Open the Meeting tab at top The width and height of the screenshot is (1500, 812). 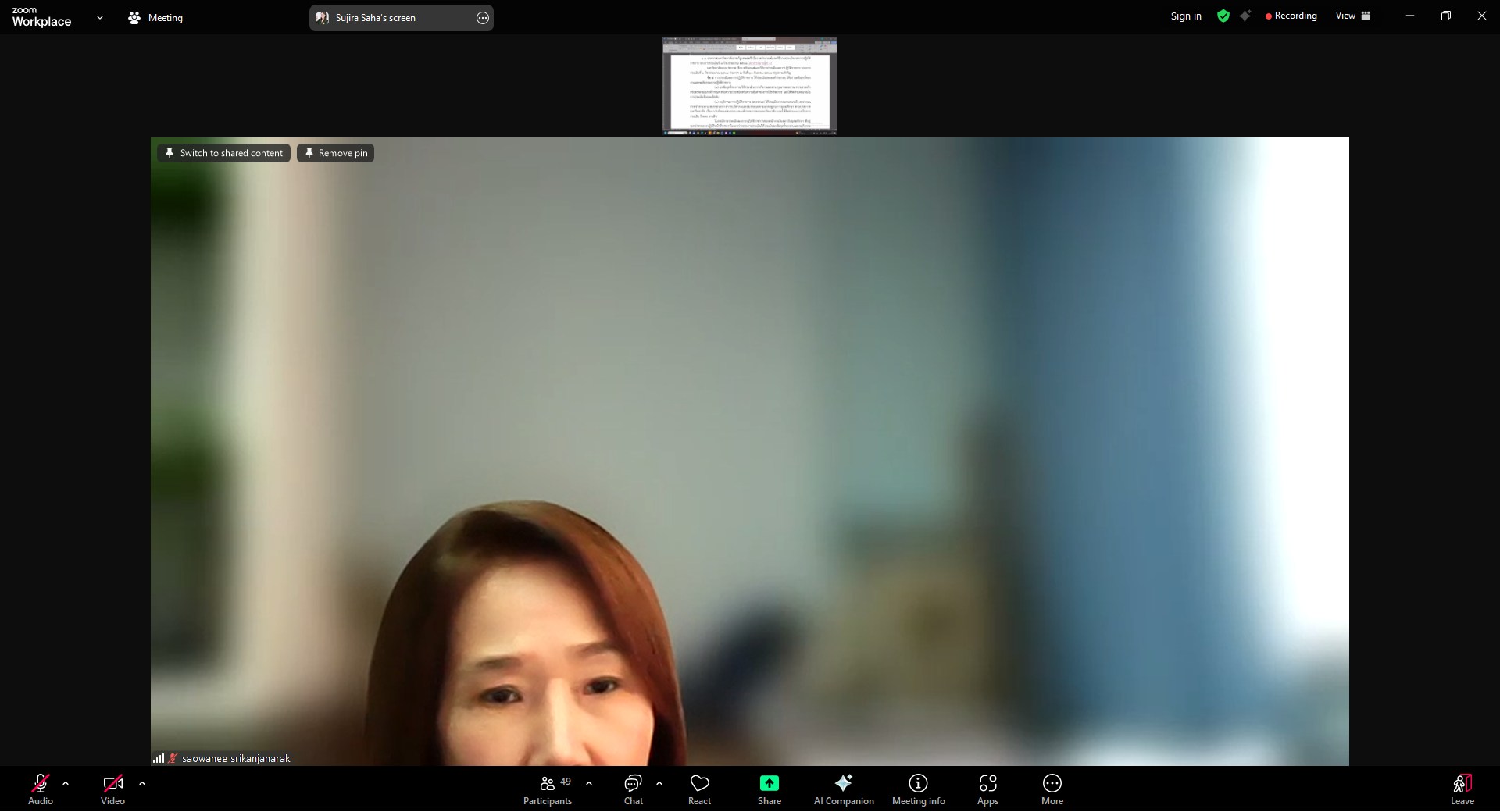point(155,17)
